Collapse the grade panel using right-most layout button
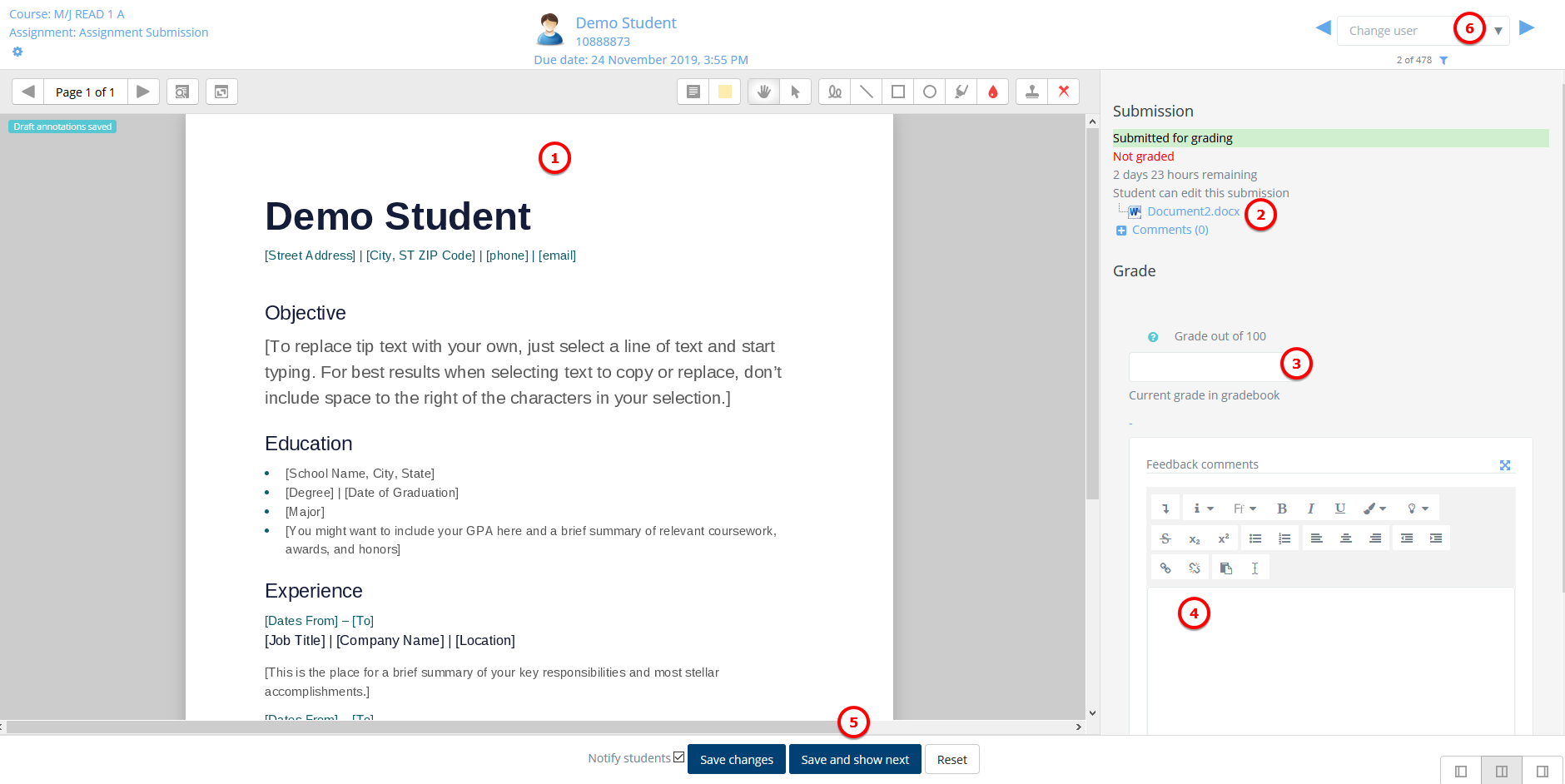Image resolution: width=1565 pixels, height=784 pixels. 1543,771
